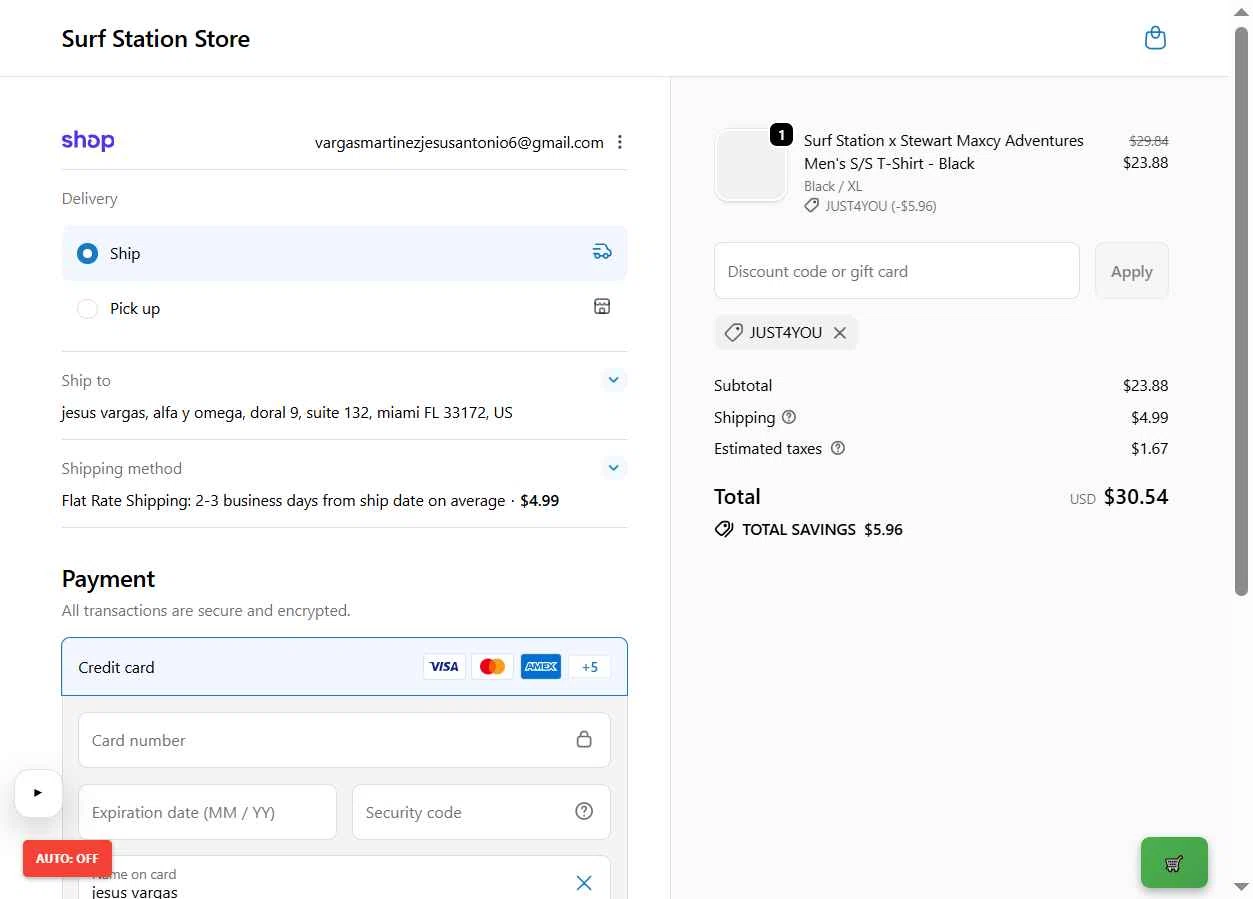Open the T-shirt product thumbnail

tap(751, 165)
